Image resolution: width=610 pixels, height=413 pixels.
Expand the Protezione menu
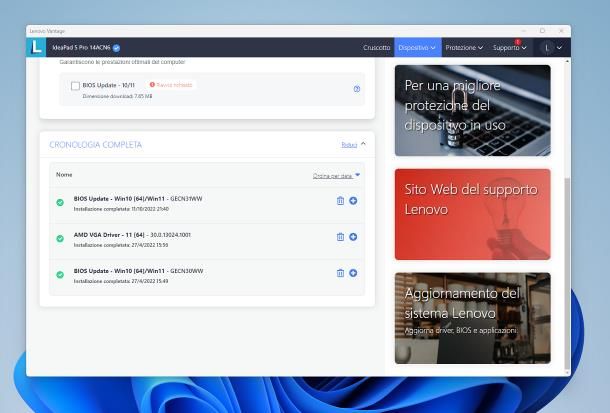(464, 47)
